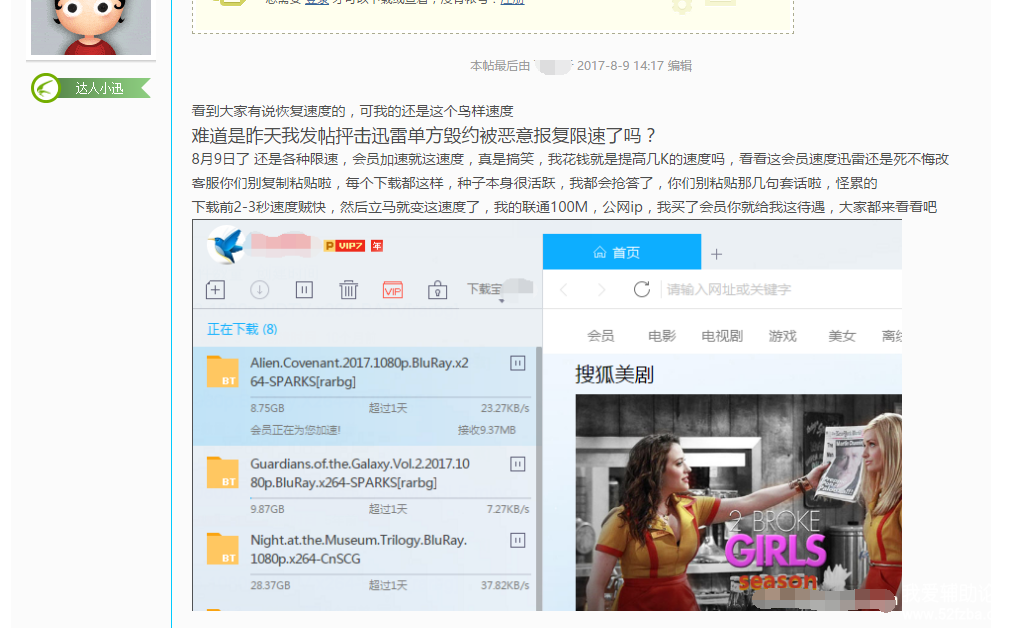Image resolution: width=1021 pixels, height=628 pixels.
Task: Click the BT folder icon for Guardians.of.the.Galaxy
Action: (x=223, y=473)
